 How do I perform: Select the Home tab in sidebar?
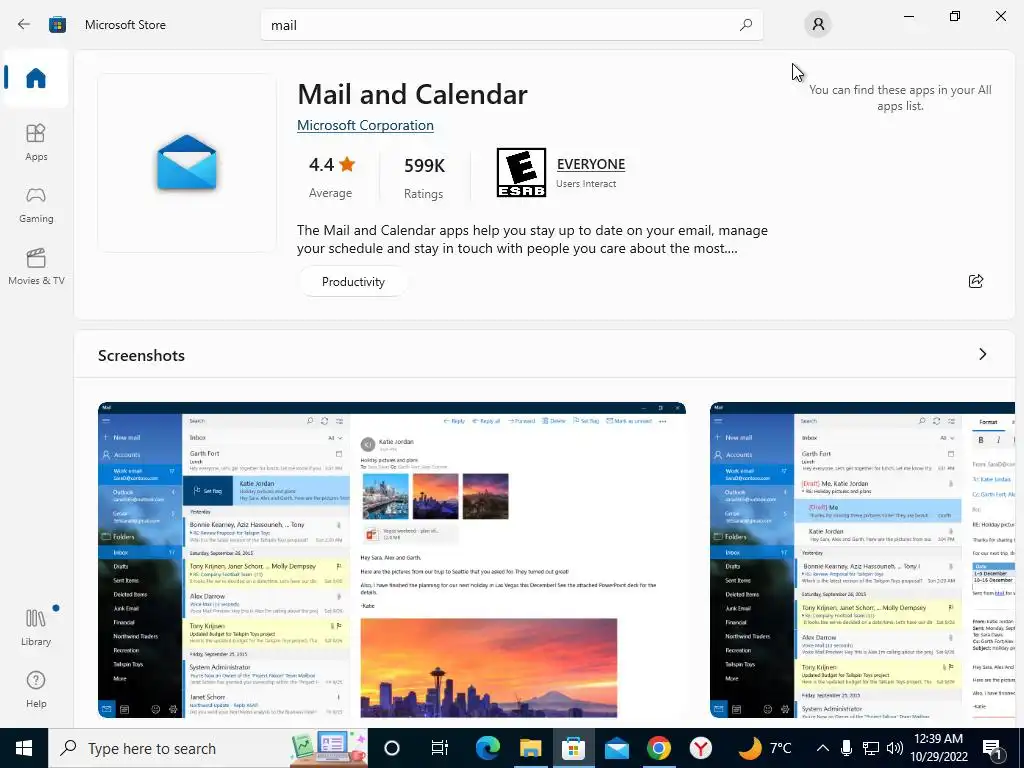click(36, 78)
